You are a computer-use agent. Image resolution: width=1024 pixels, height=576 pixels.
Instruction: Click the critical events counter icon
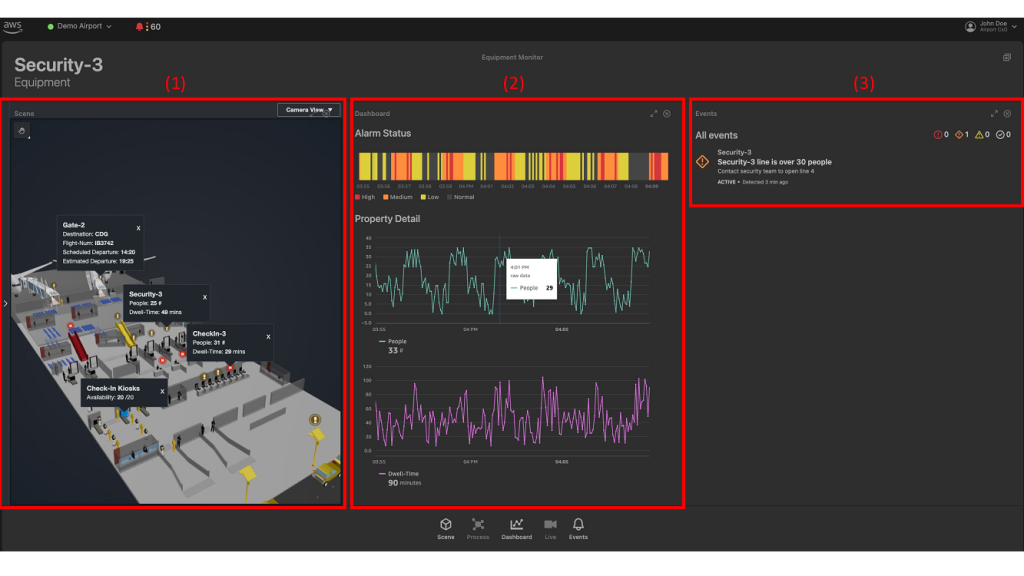coord(940,134)
